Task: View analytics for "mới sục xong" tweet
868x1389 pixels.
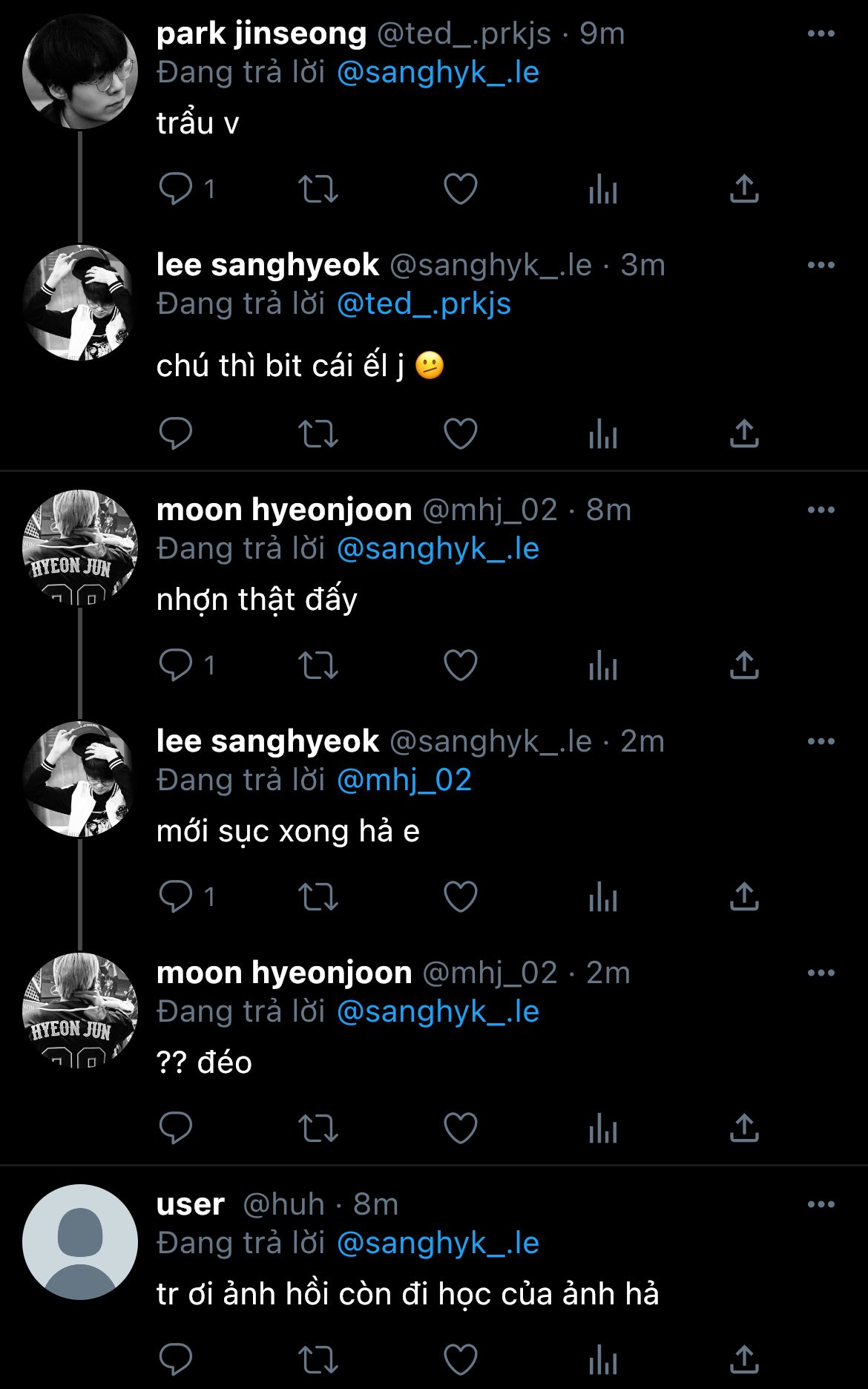Action: coord(602,897)
